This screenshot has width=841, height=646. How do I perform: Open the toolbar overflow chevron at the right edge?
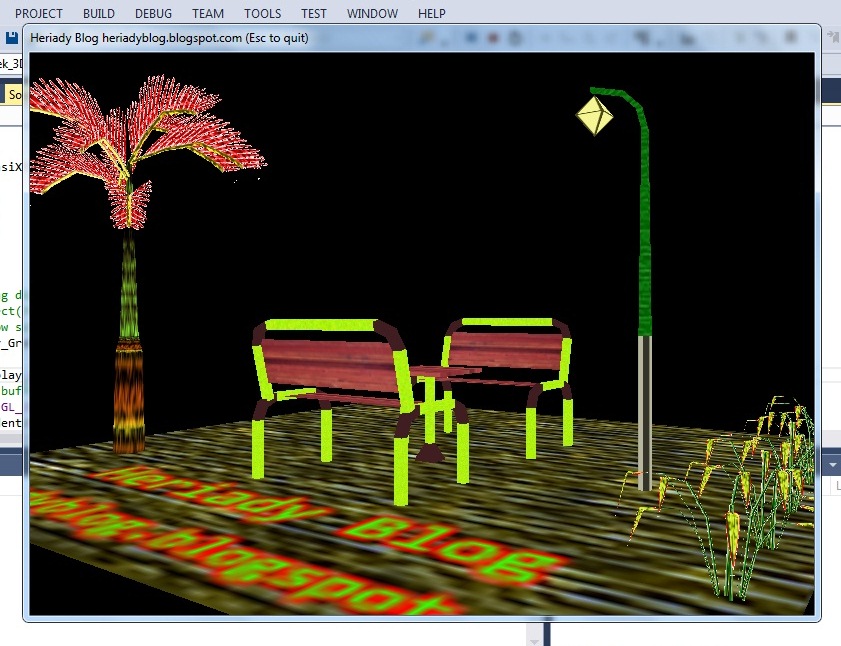831,36
